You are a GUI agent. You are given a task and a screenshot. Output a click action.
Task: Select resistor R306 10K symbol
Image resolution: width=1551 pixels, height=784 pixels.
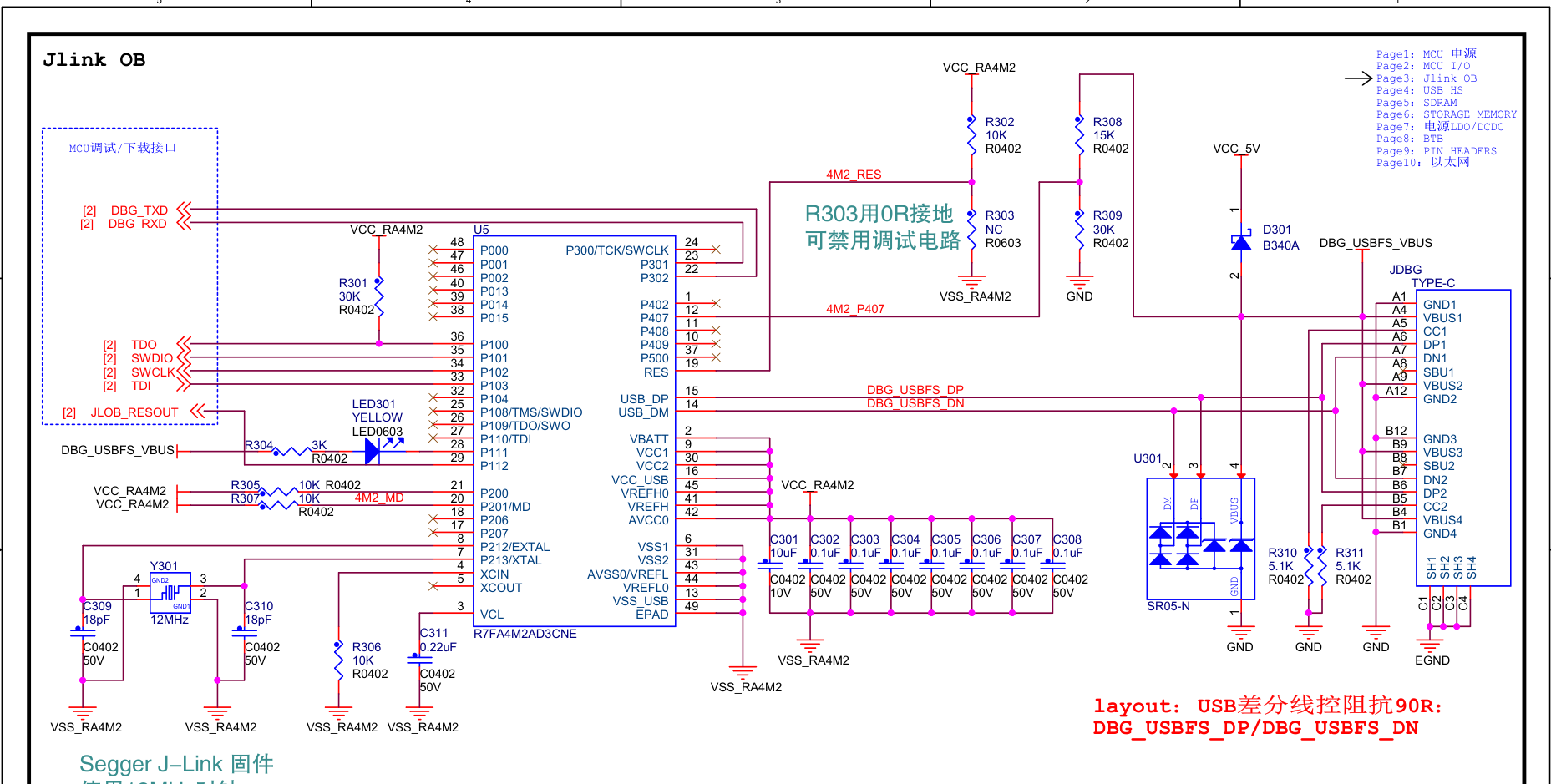click(338, 660)
